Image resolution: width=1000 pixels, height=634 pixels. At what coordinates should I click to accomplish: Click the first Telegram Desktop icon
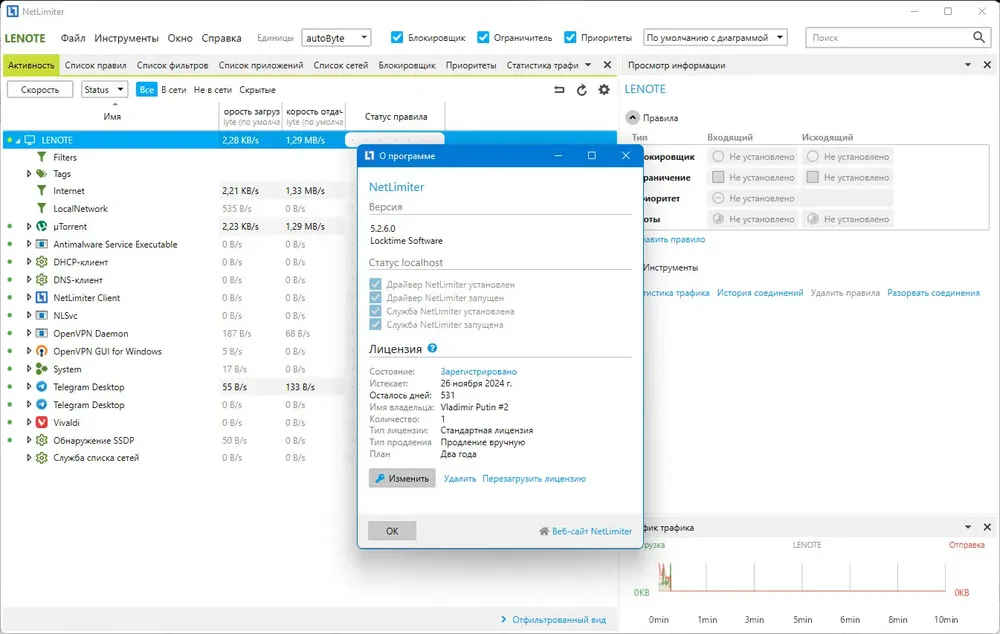tap(41, 387)
